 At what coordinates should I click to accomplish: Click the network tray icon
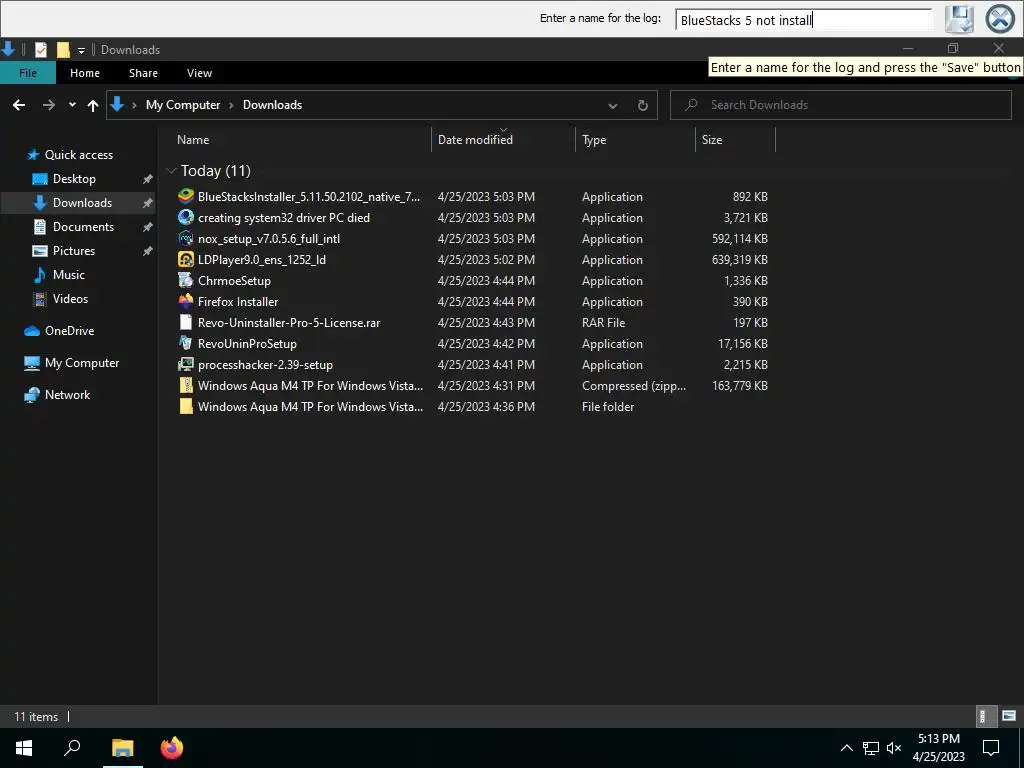[x=871, y=748]
